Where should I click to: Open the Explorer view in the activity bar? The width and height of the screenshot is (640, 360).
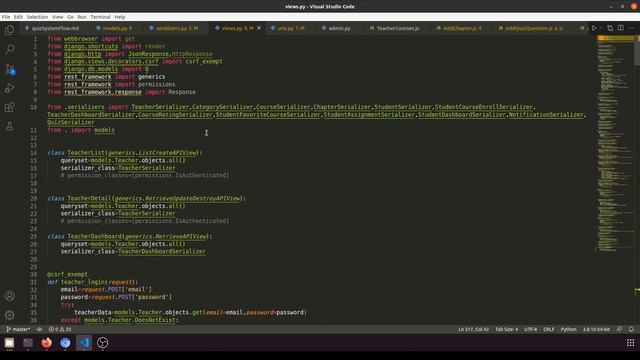click(x=9, y=30)
